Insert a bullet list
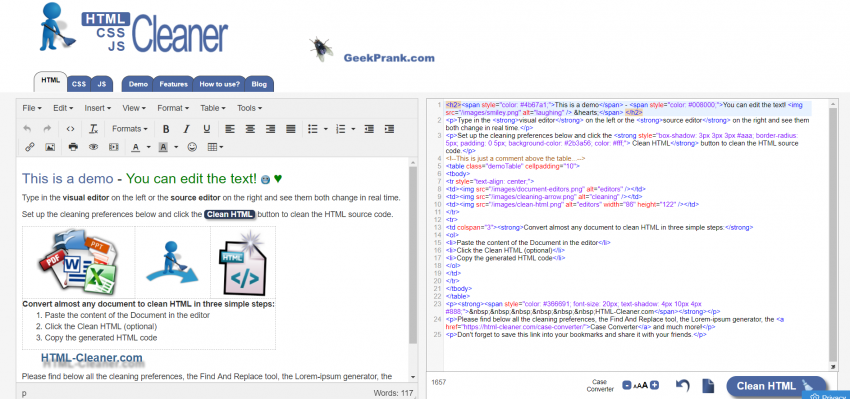This screenshot has height=399, width=850. point(313,129)
